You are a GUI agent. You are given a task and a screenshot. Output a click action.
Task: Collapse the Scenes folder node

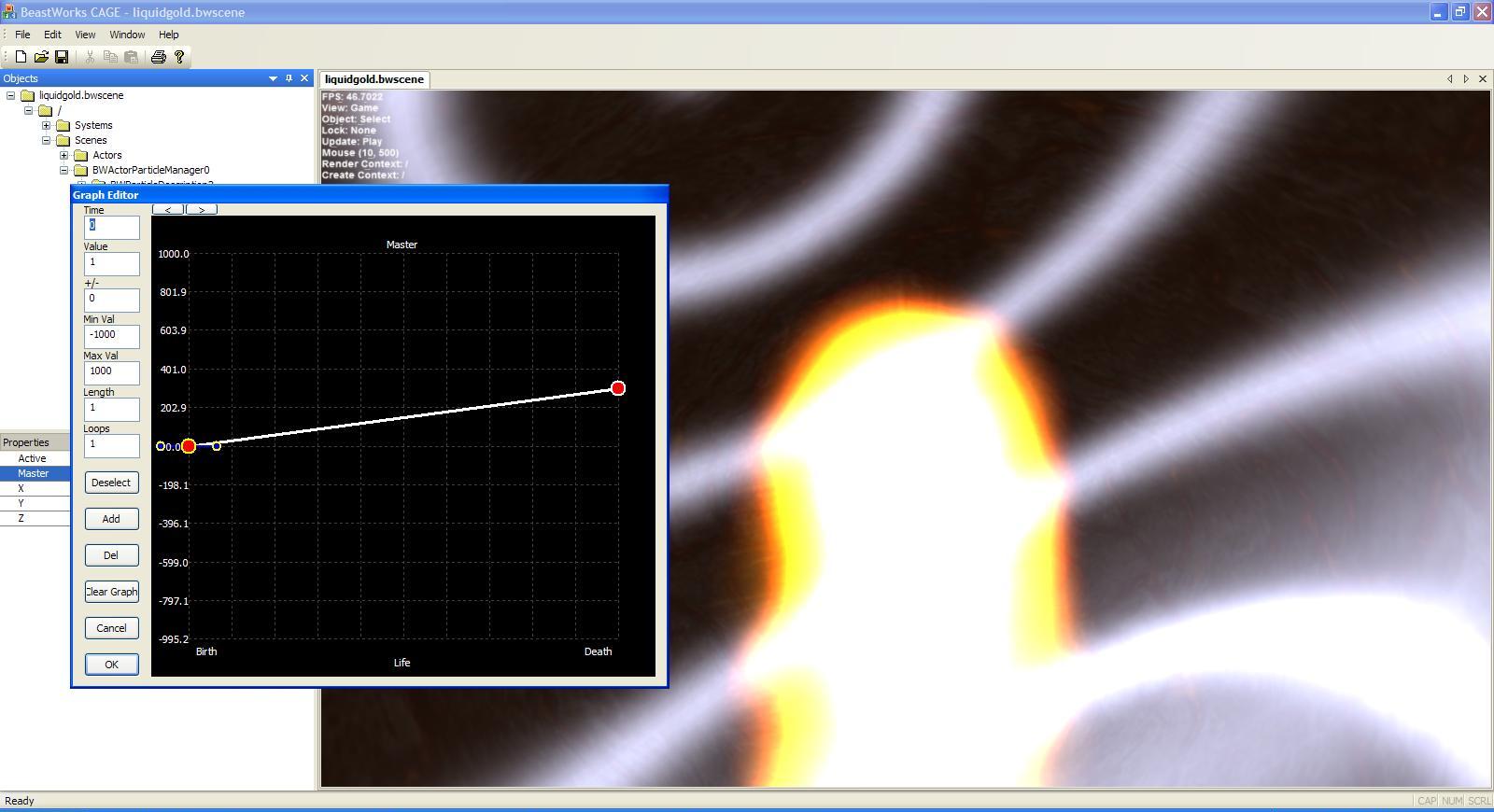(46, 140)
